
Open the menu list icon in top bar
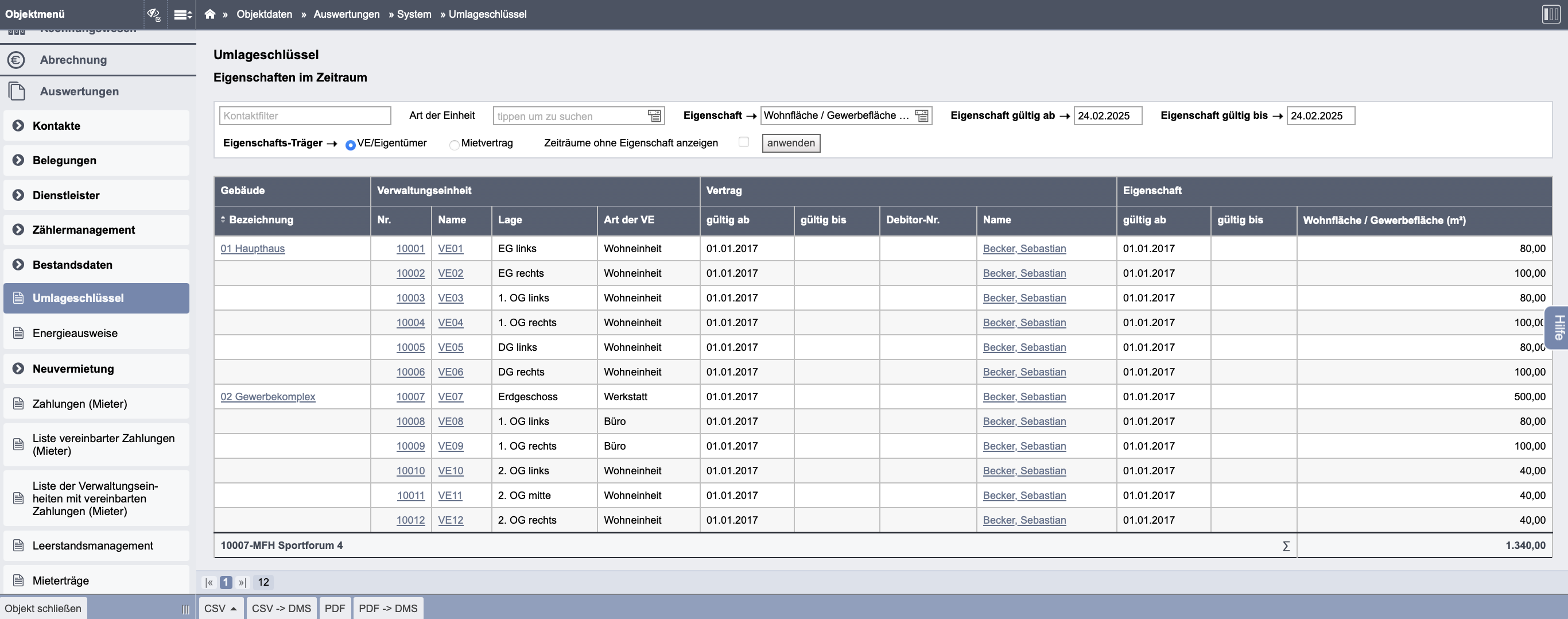pos(183,14)
